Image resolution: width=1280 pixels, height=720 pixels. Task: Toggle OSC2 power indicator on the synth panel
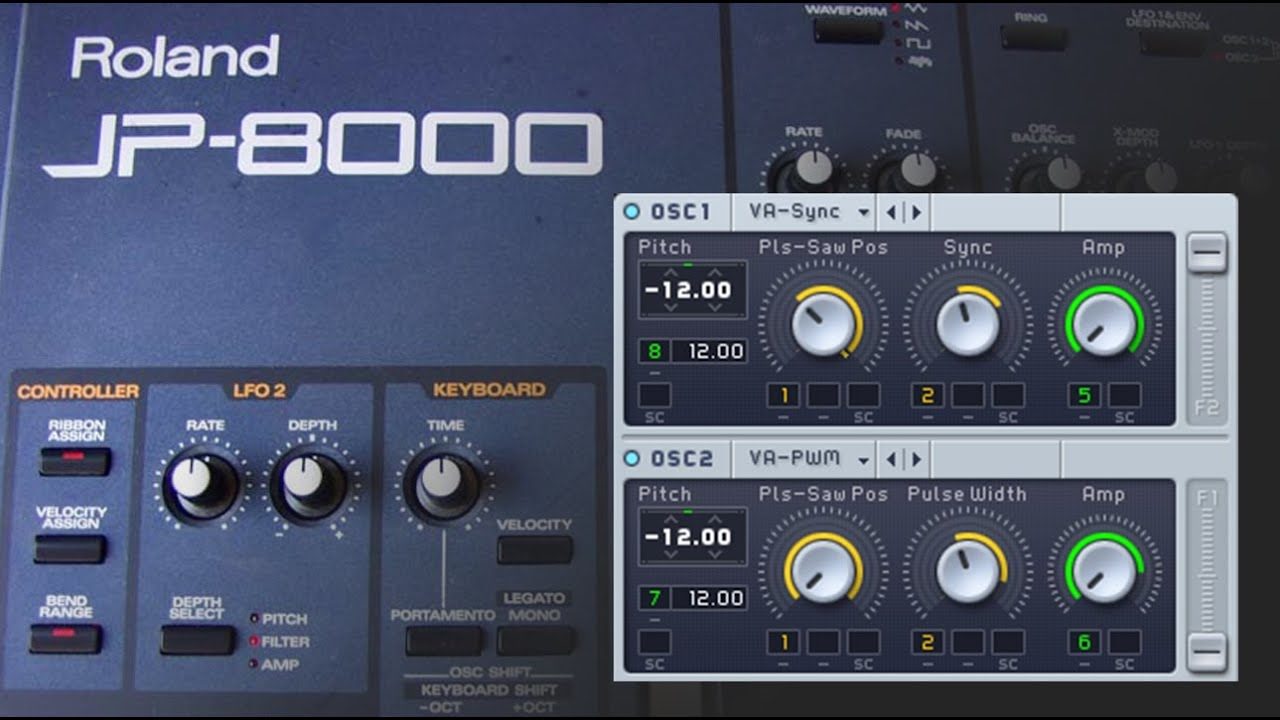(x=631, y=459)
